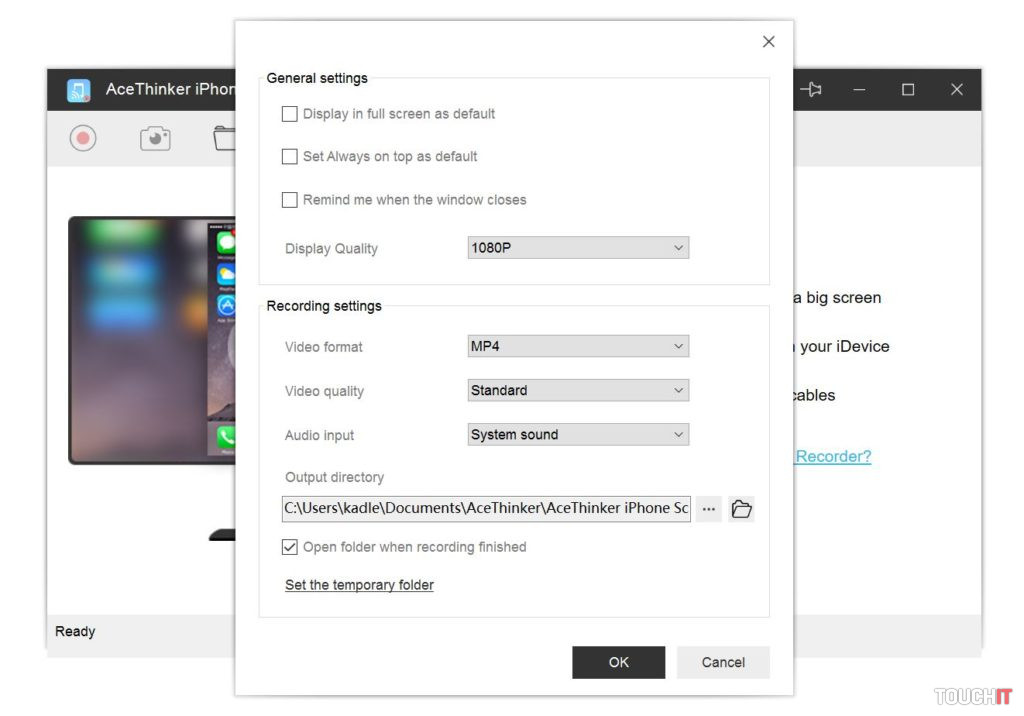The height and width of the screenshot is (716, 1024).
Task: Click the OK button
Action: (618, 662)
